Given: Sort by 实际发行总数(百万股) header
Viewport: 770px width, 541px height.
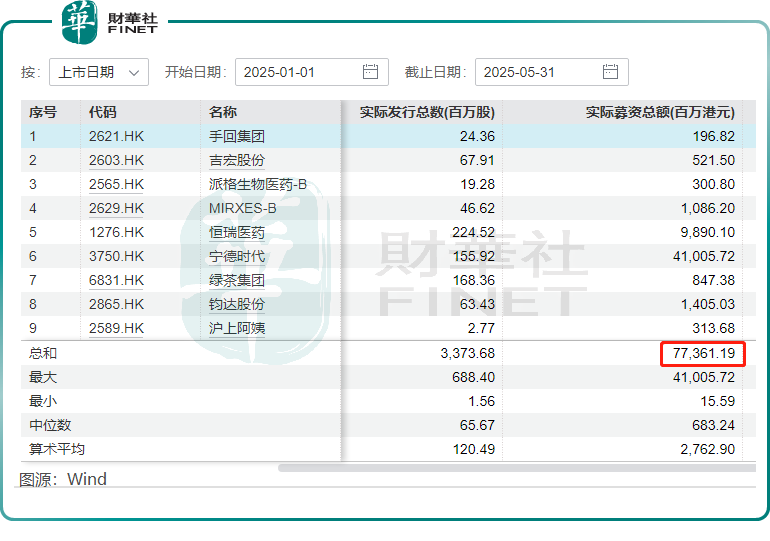Looking at the screenshot, I should point(427,112).
